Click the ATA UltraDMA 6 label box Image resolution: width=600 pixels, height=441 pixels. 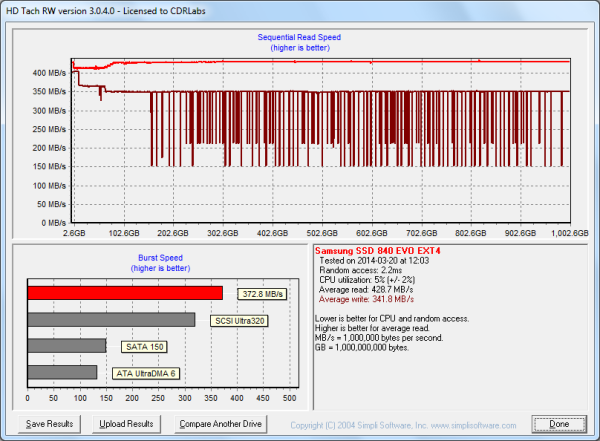pos(145,373)
